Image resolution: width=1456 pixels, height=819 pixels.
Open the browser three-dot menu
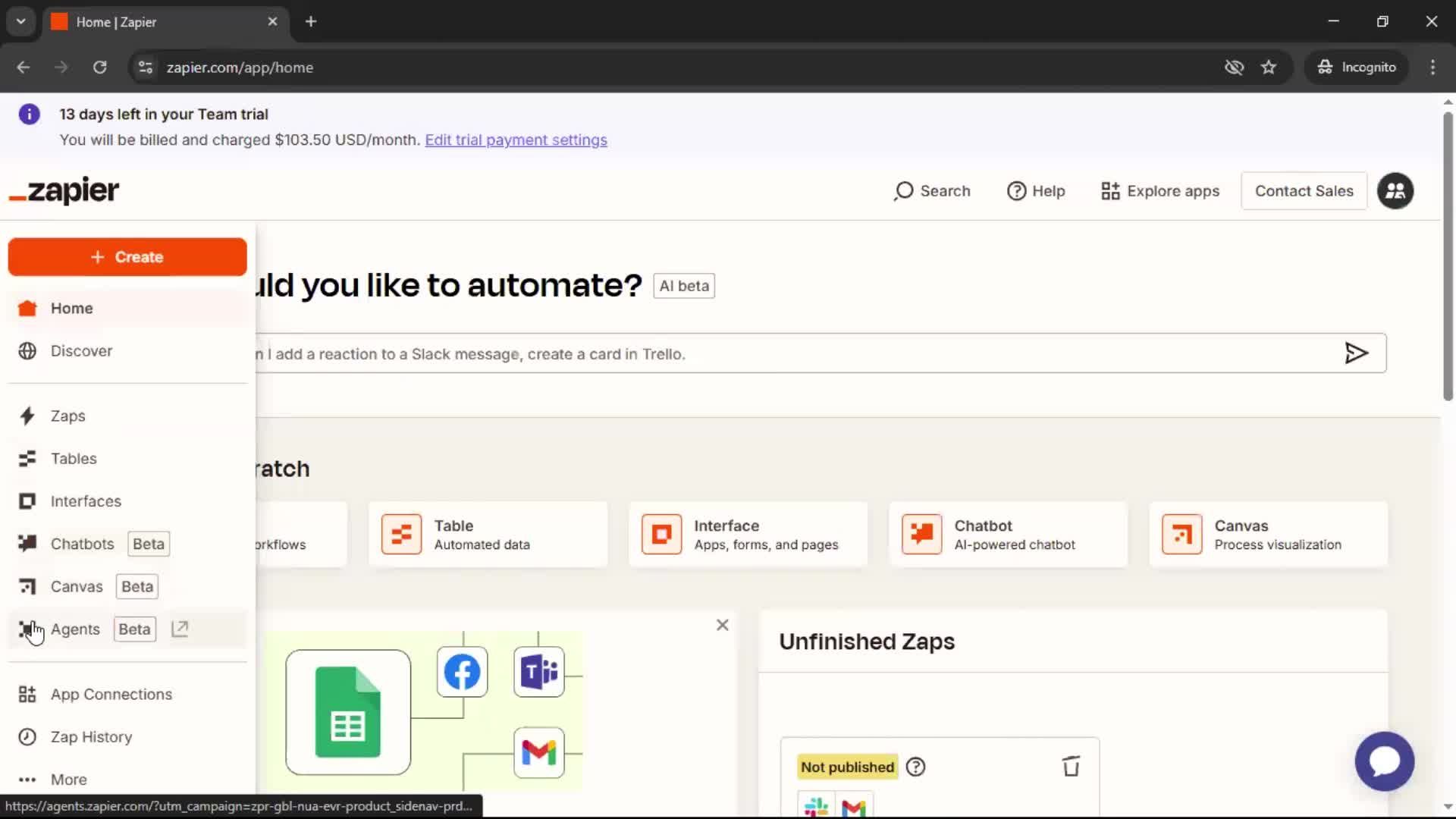click(x=1432, y=67)
